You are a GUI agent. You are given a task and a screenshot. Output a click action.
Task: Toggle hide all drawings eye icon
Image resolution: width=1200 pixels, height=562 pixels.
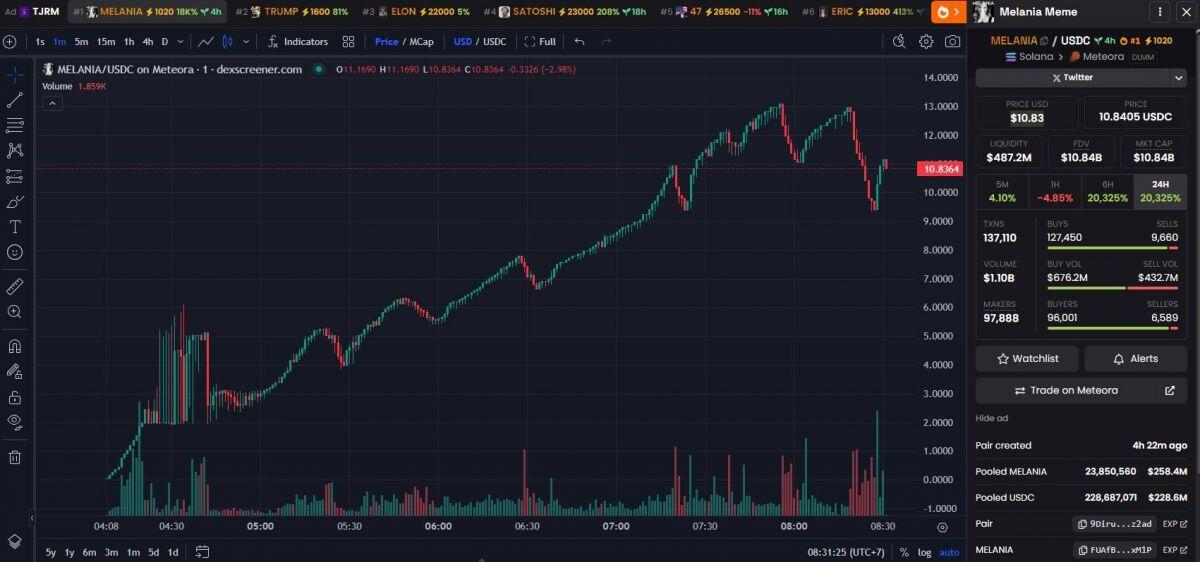[15, 422]
